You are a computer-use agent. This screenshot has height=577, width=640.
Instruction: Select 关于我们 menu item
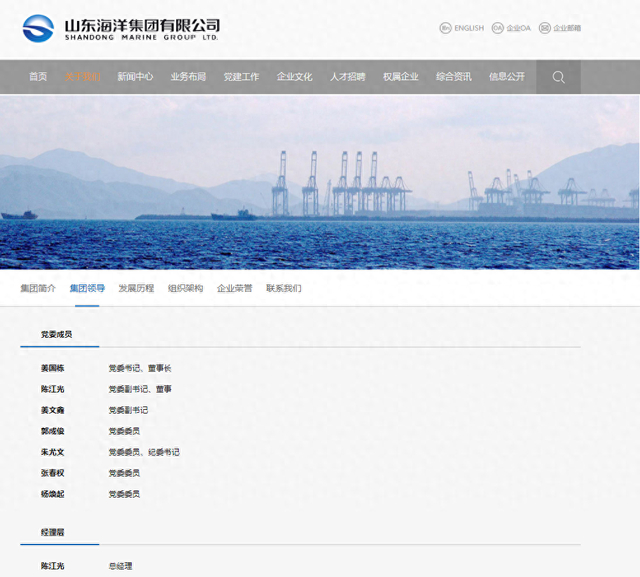click(82, 77)
